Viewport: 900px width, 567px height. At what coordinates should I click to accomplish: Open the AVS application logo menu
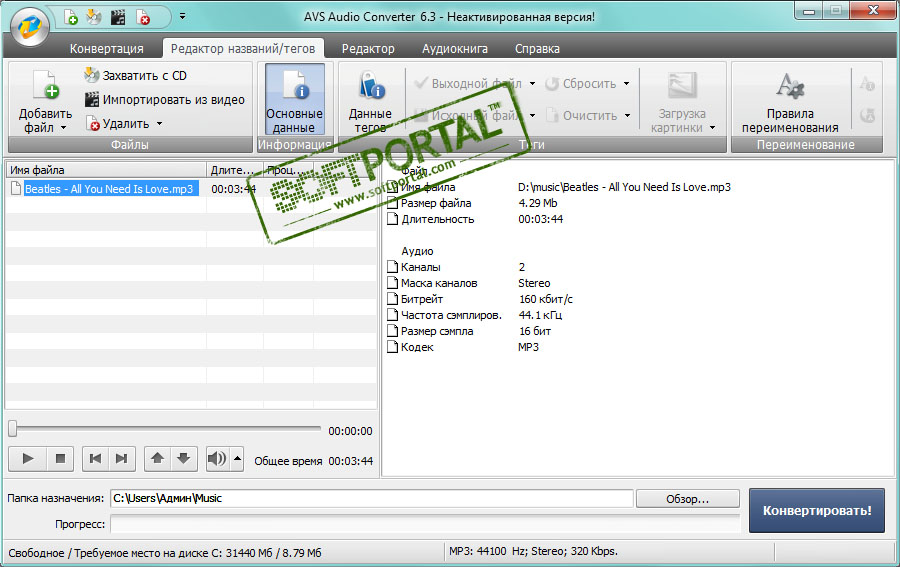[x=30, y=27]
